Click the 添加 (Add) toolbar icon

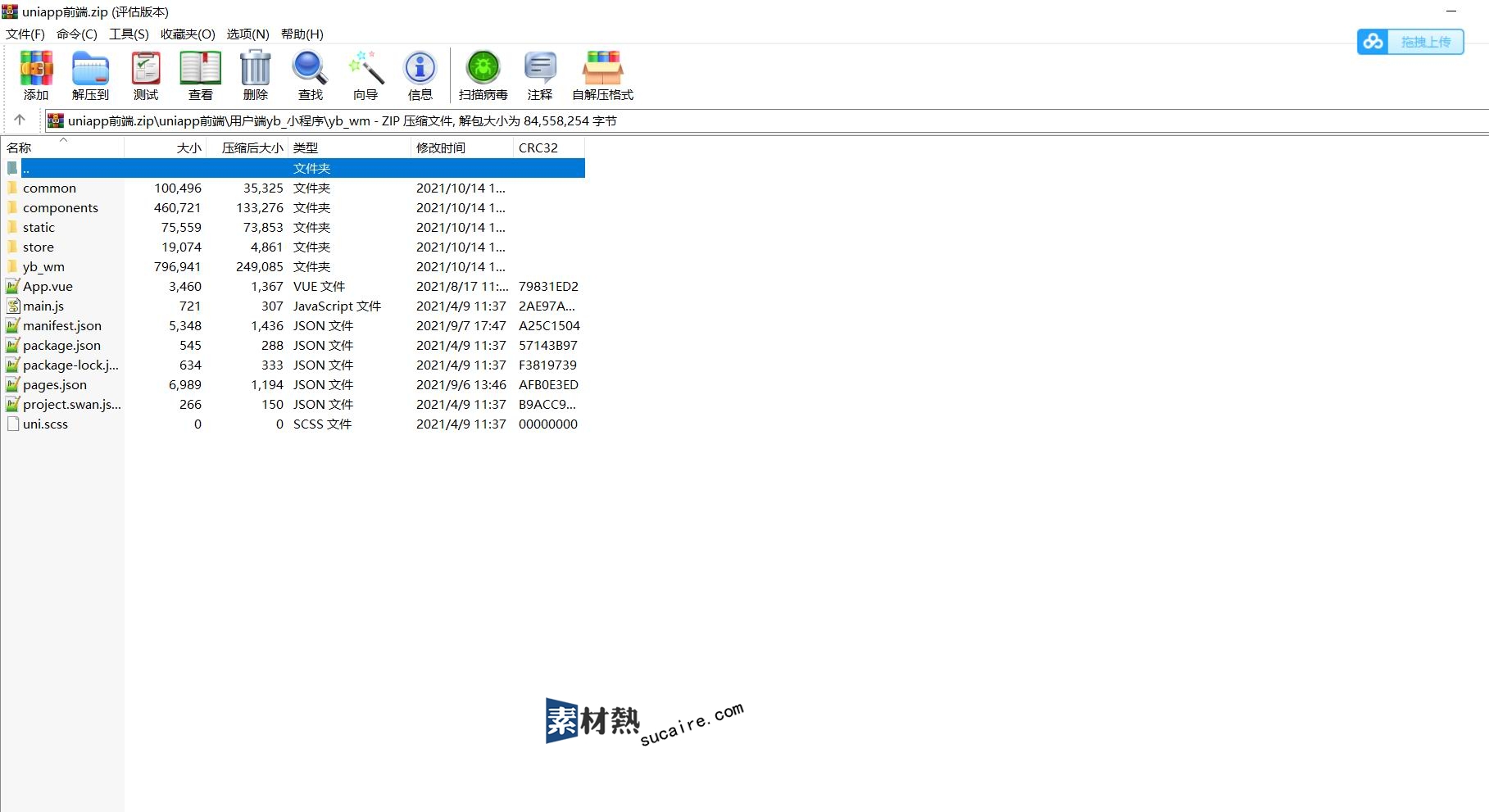(36, 69)
